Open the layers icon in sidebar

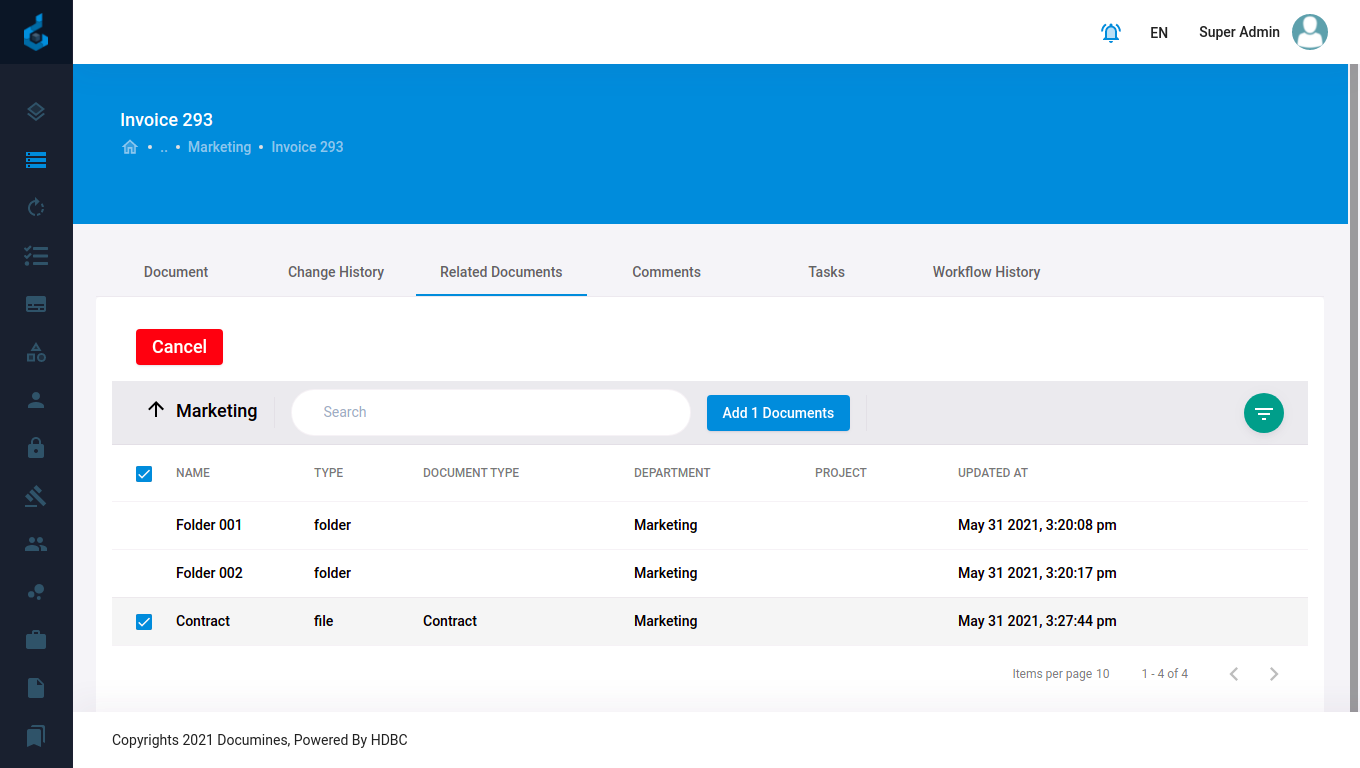[36, 112]
